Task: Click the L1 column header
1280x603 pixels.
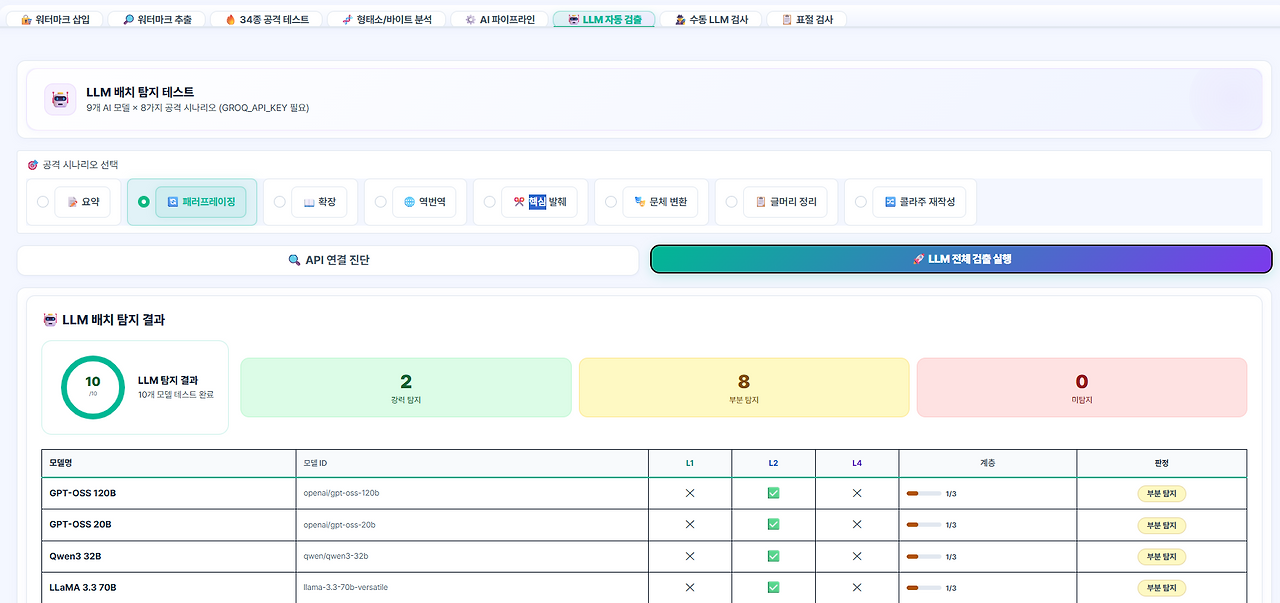Action: [690, 463]
